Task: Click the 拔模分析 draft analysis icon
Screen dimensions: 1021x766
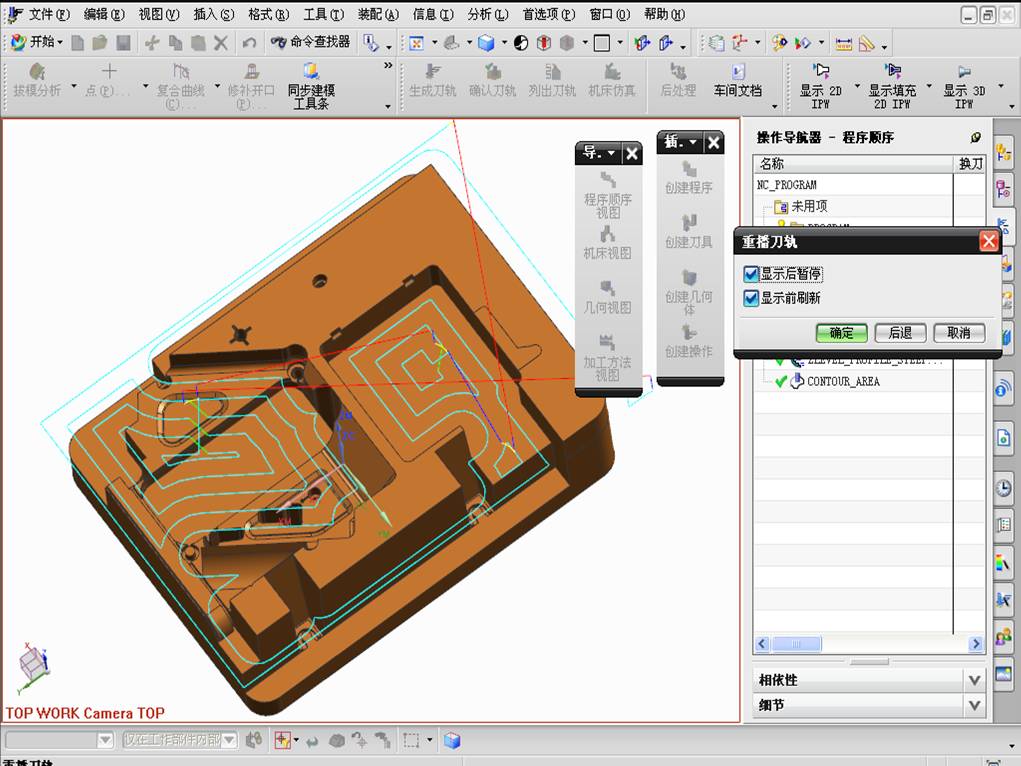Action: point(37,71)
